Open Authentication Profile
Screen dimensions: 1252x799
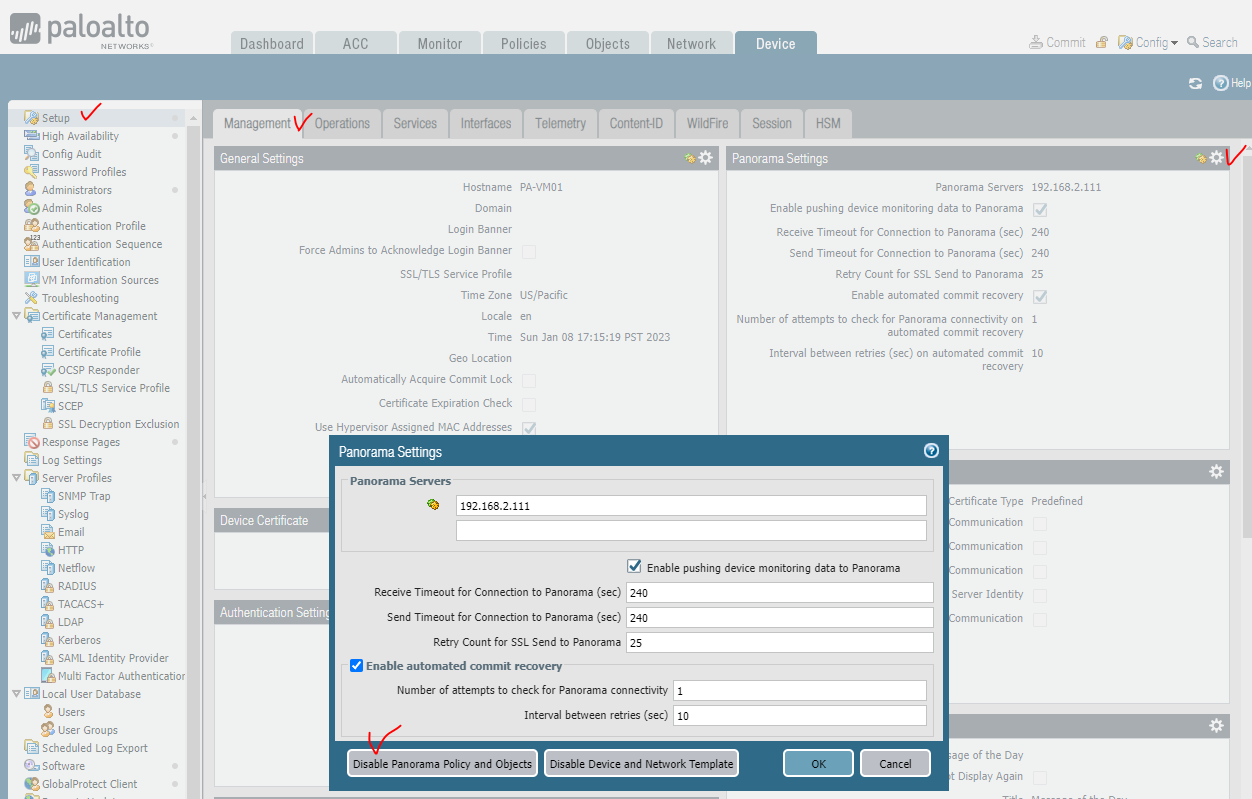click(x=93, y=226)
